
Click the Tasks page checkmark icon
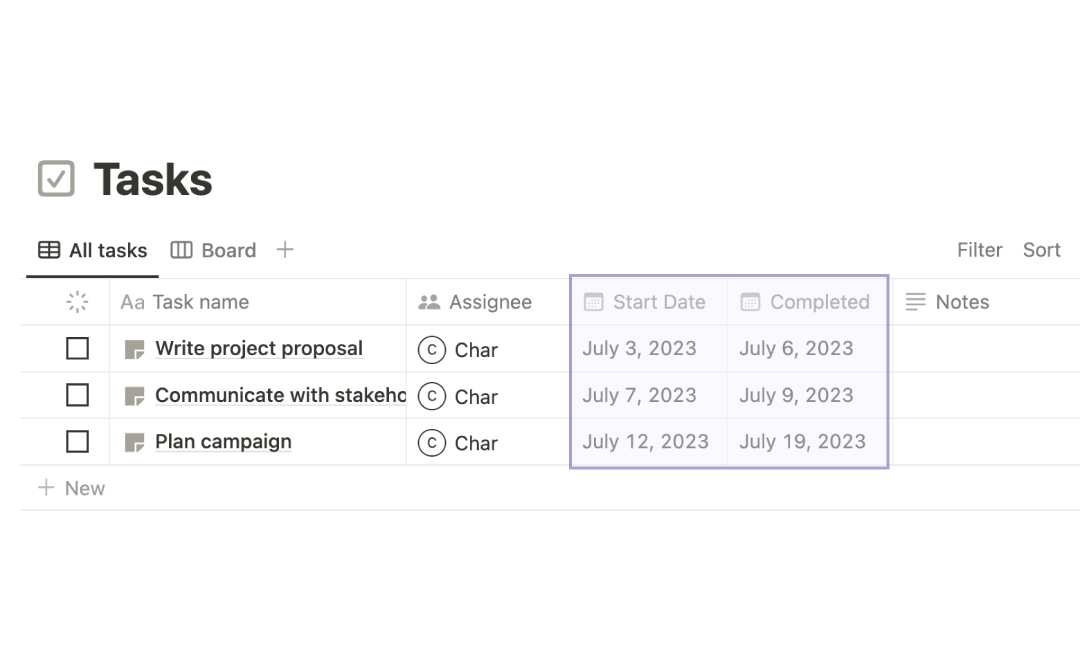coord(56,178)
